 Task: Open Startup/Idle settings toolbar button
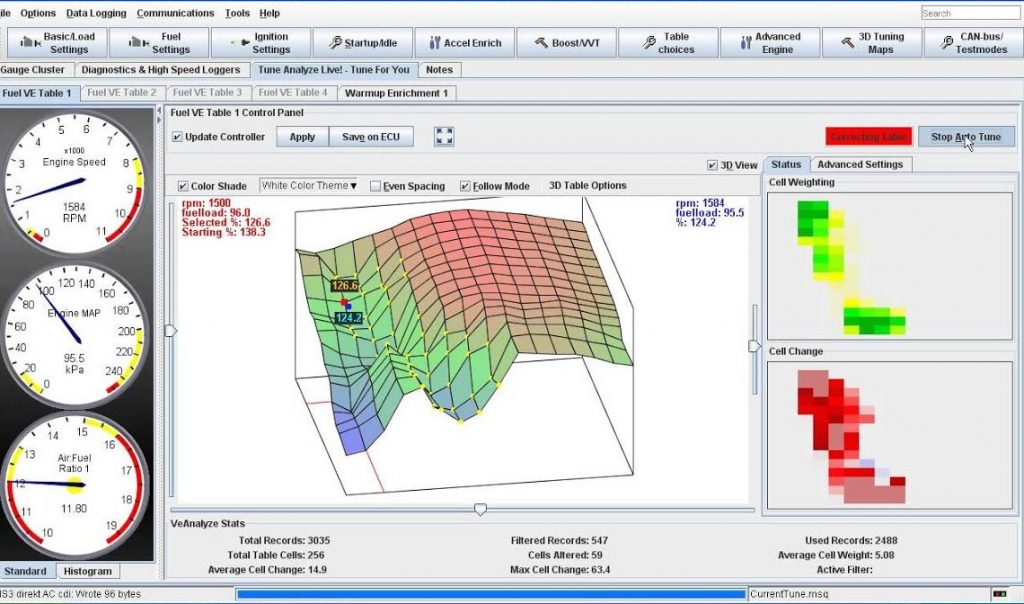click(x=361, y=43)
